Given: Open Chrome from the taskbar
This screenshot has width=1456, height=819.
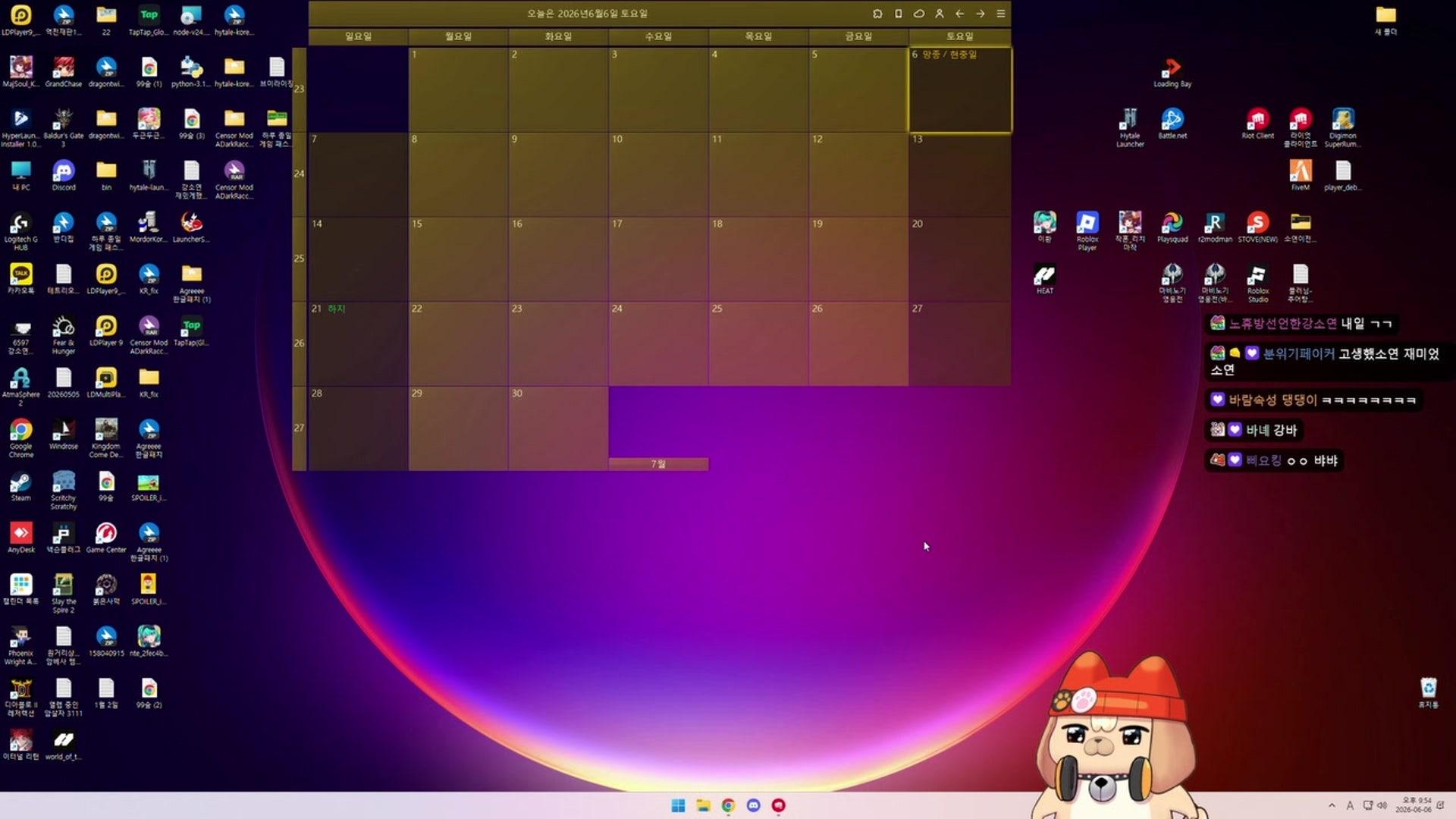Looking at the screenshot, I should point(728,805).
